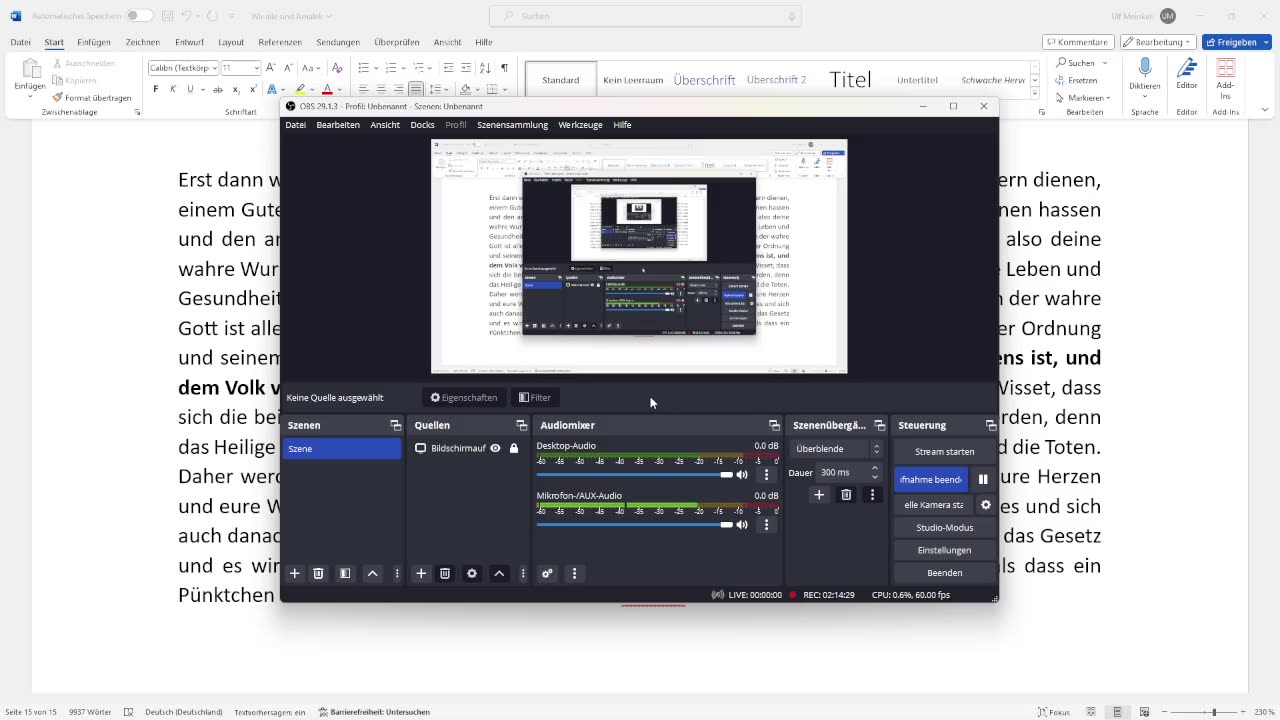Open Kommentare button in Word
Viewport: 1280px width, 720px height.
coord(1078,42)
